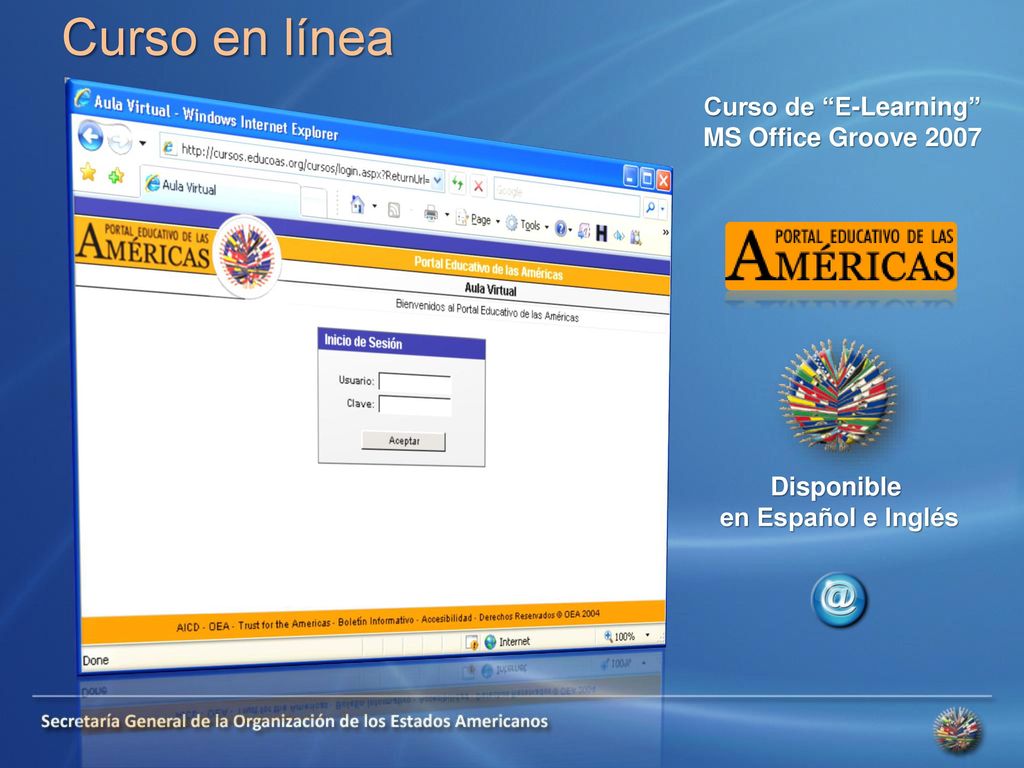Click the 100% zoom level button
Image resolution: width=1024 pixels, height=768 pixels.
point(619,636)
